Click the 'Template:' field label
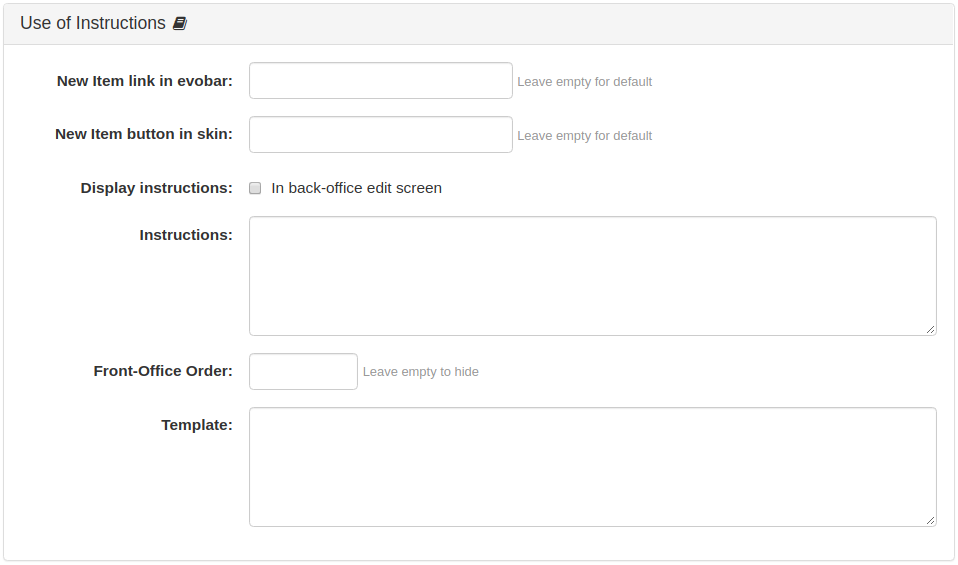This screenshot has width=958, height=565. (x=197, y=425)
